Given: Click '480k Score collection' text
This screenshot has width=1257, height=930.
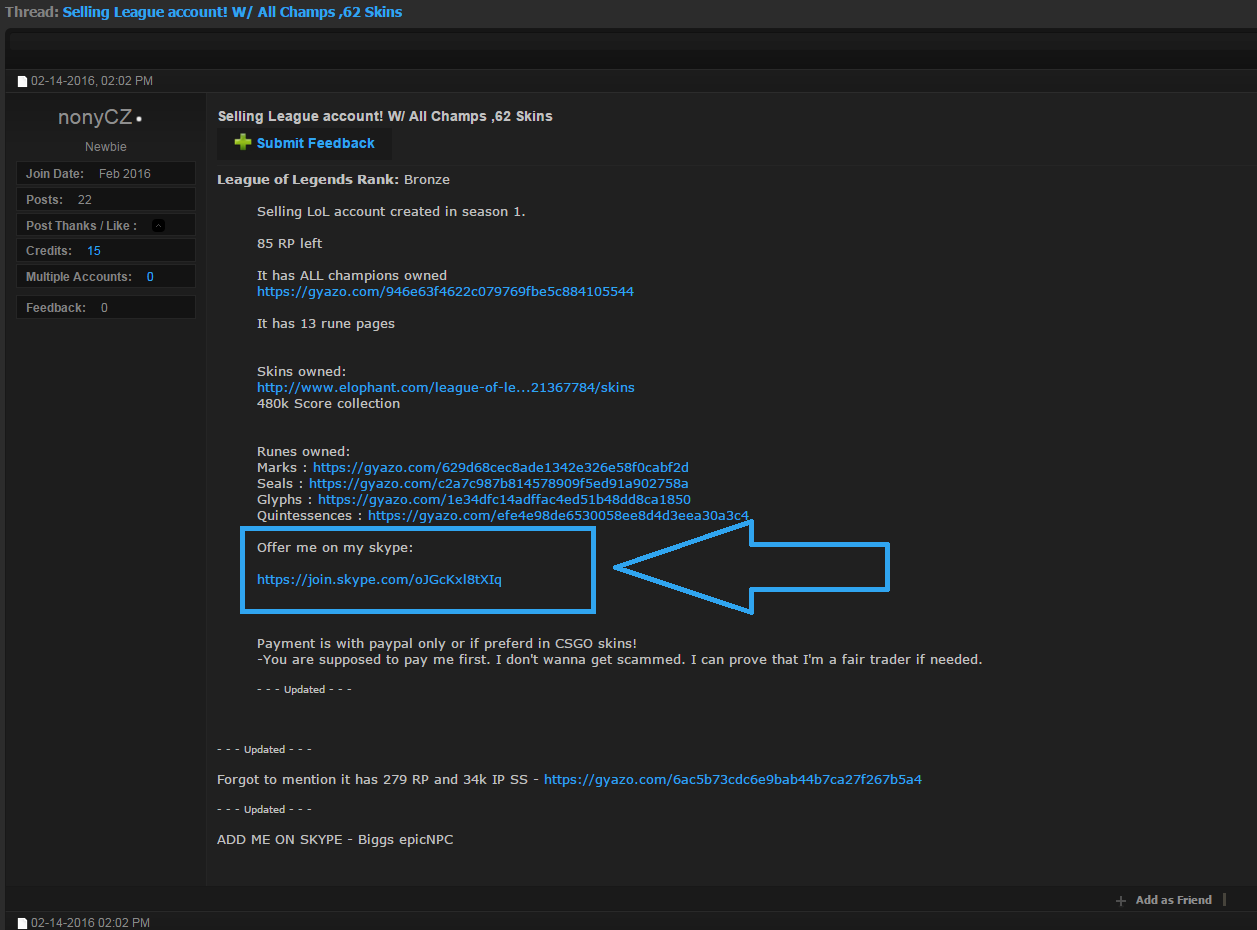Looking at the screenshot, I should [x=328, y=404].
